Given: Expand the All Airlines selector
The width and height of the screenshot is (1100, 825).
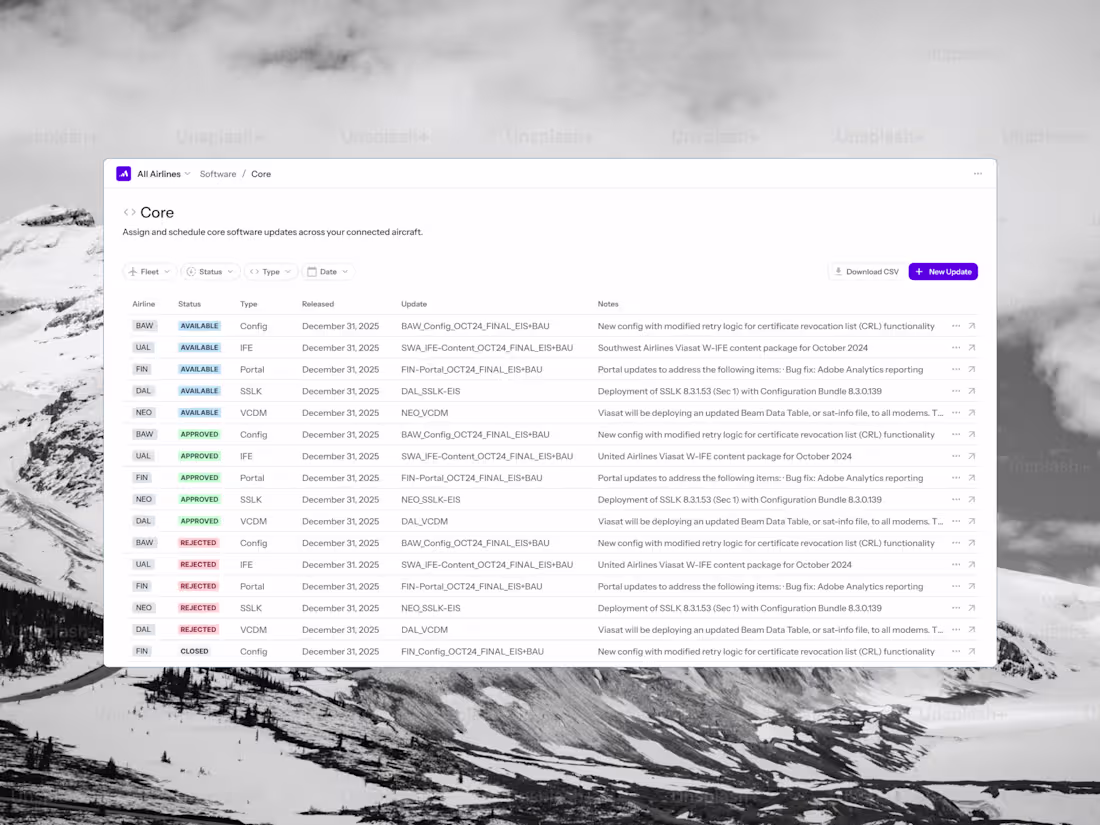Looking at the screenshot, I should coord(163,173).
